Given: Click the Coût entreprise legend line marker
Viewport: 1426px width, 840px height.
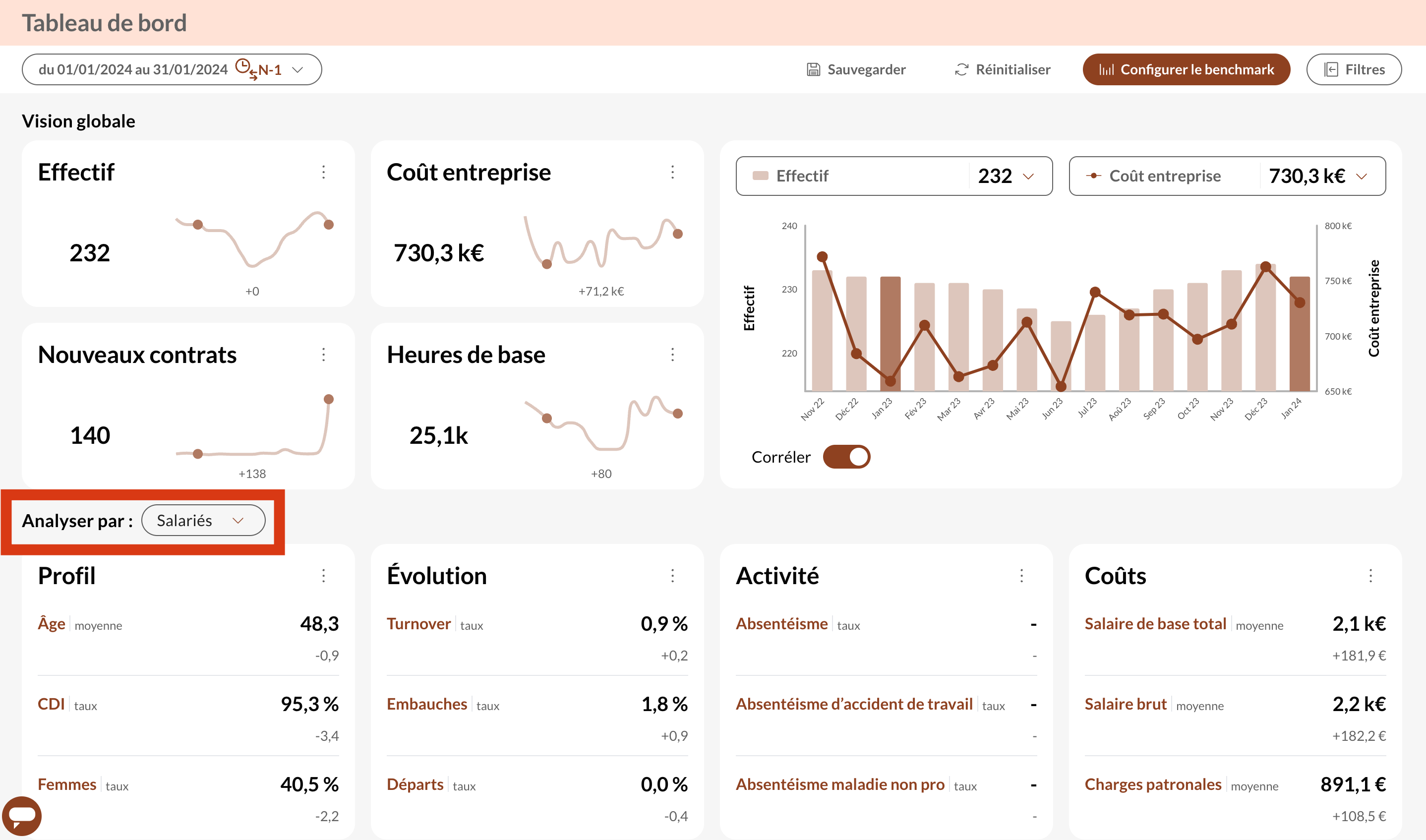Looking at the screenshot, I should pyautogui.click(x=1093, y=176).
